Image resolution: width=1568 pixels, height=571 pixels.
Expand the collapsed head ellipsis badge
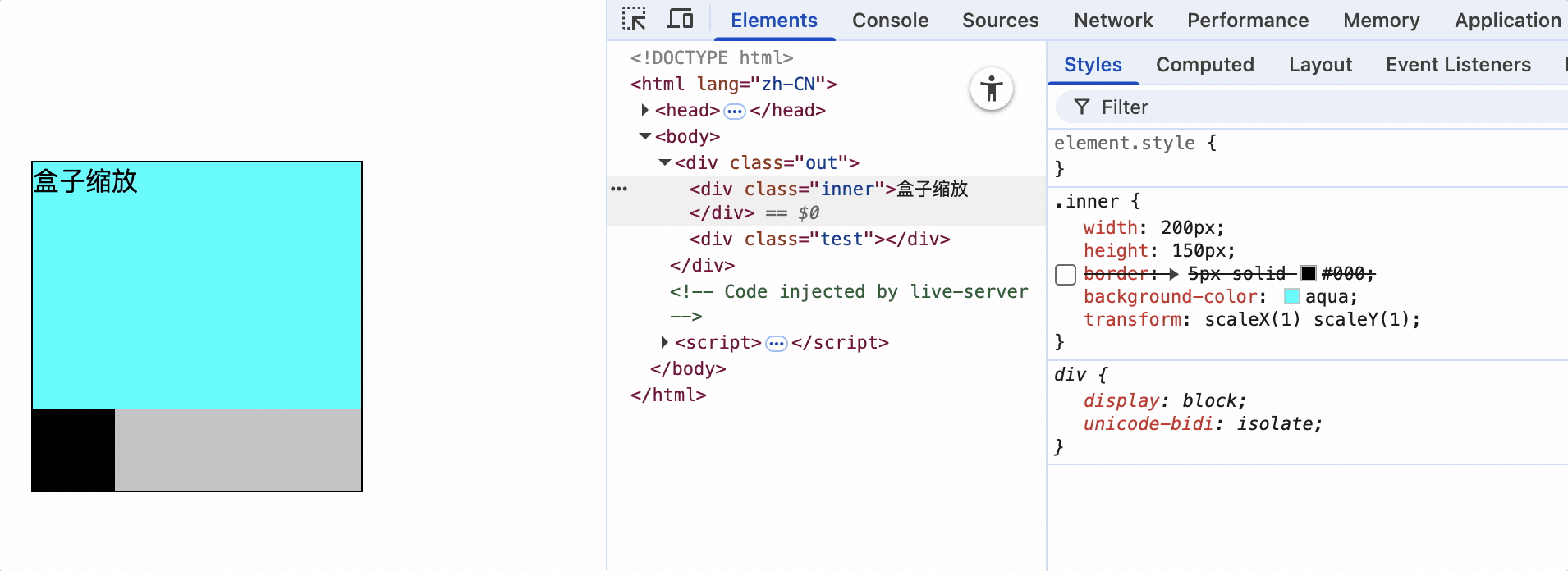pos(735,111)
